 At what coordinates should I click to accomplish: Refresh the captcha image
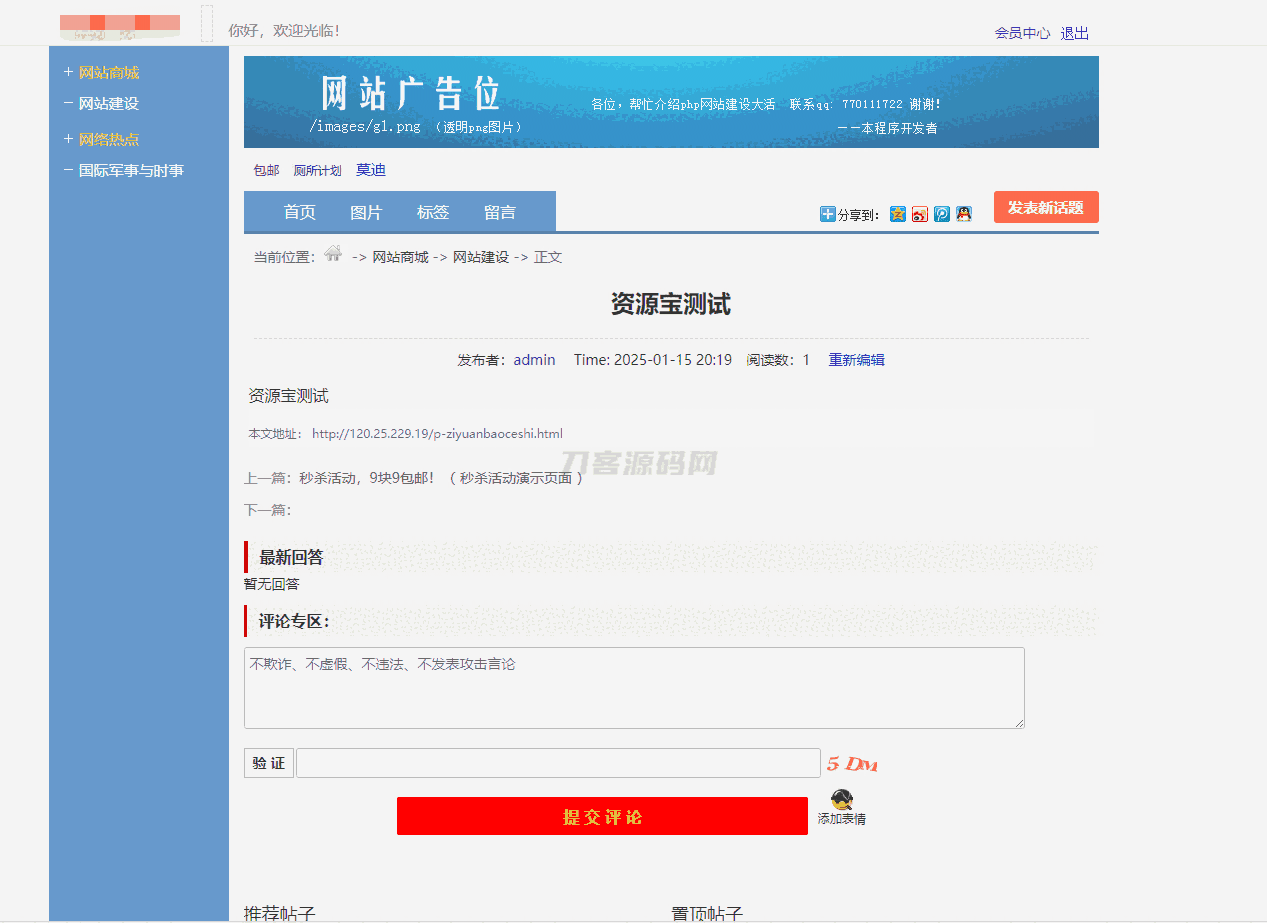click(x=852, y=764)
